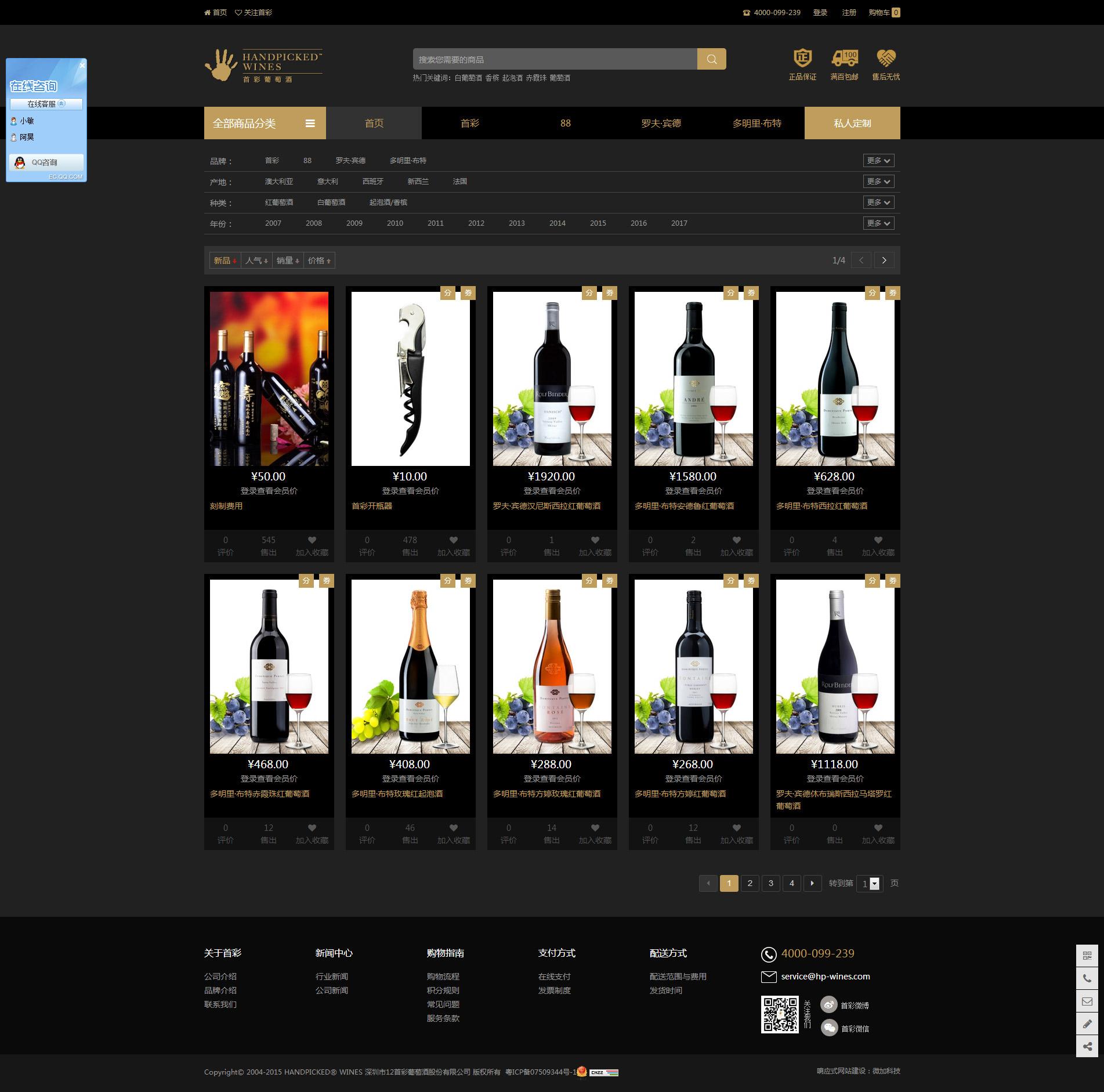Click the search magnifier button
Viewport: 1104px width, 1092px height.
pyautogui.click(x=711, y=59)
